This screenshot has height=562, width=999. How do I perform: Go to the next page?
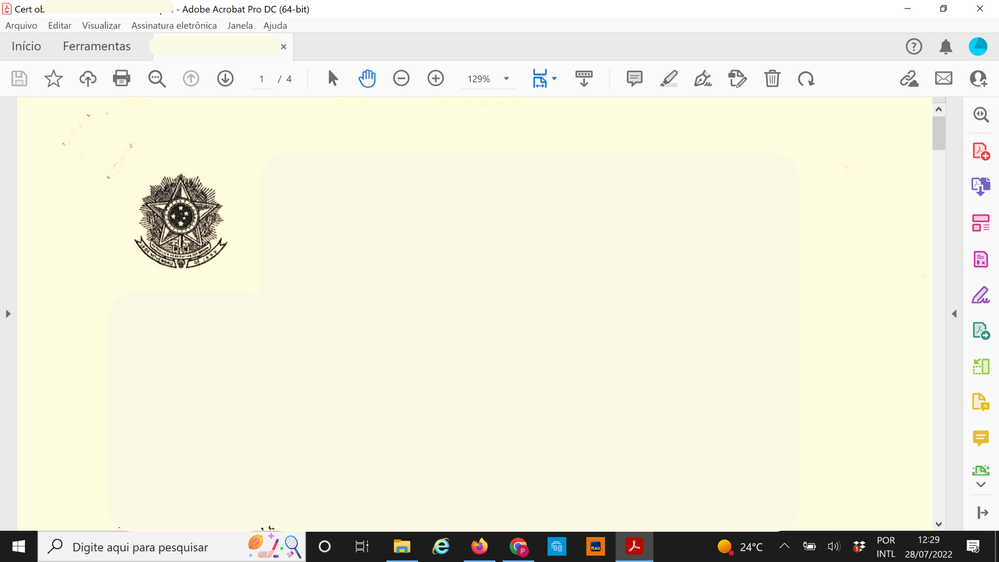pyautogui.click(x=226, y=78)
